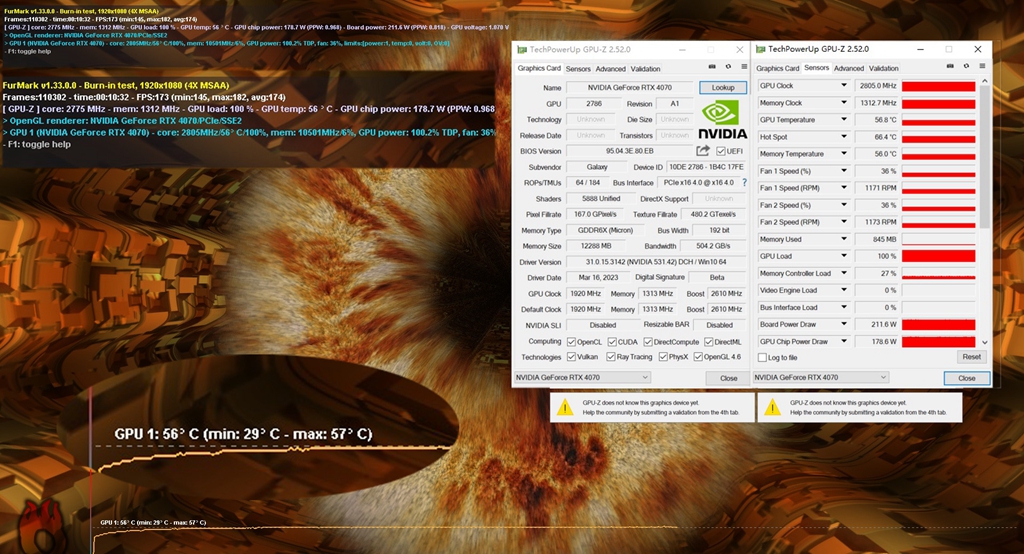Click the Memory Type value 'GDDR6X (Micron)'

click(x=605, y=231)
